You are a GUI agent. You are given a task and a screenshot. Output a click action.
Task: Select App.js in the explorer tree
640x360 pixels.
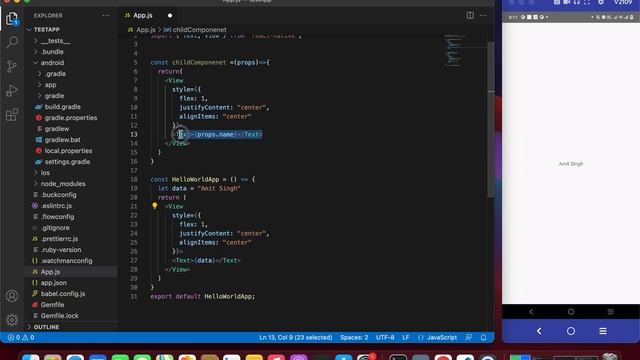(x=50, y=272)
